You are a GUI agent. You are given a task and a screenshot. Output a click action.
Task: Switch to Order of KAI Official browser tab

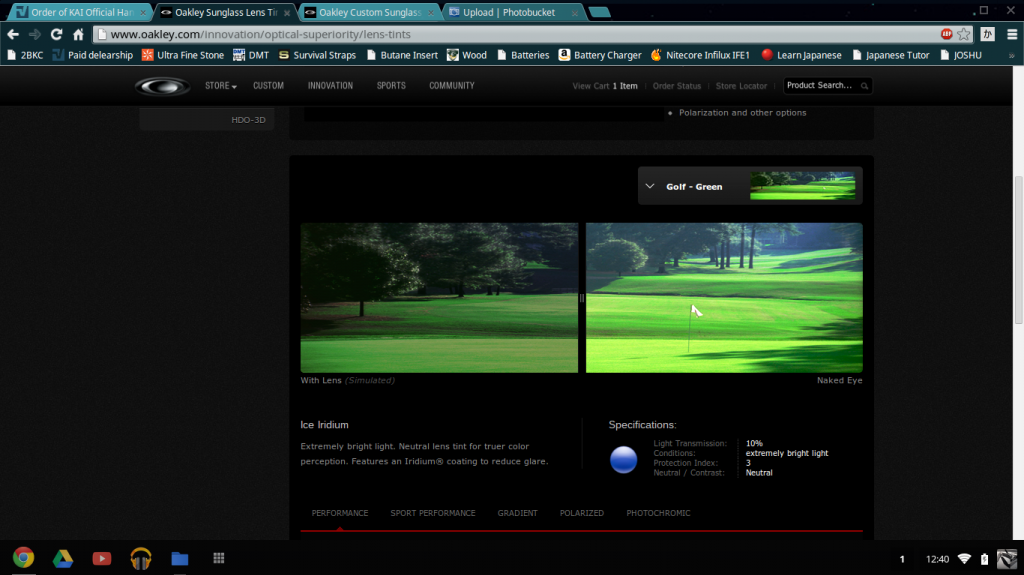coord(80,12)
